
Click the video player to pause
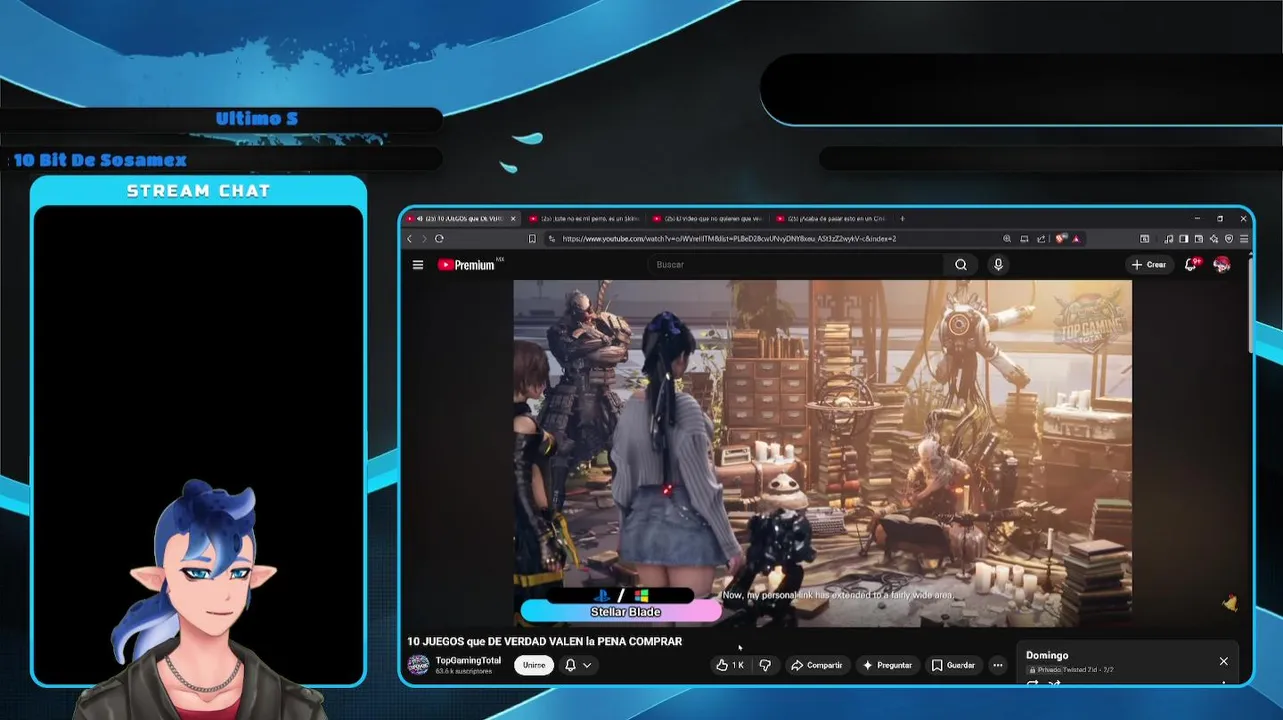click(x=822, y=453)
